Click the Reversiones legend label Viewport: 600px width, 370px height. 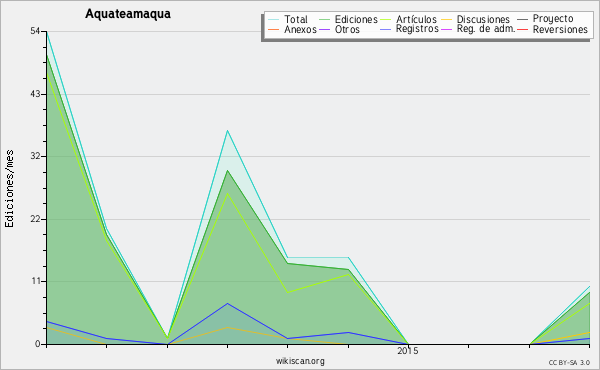coord(560,29)
